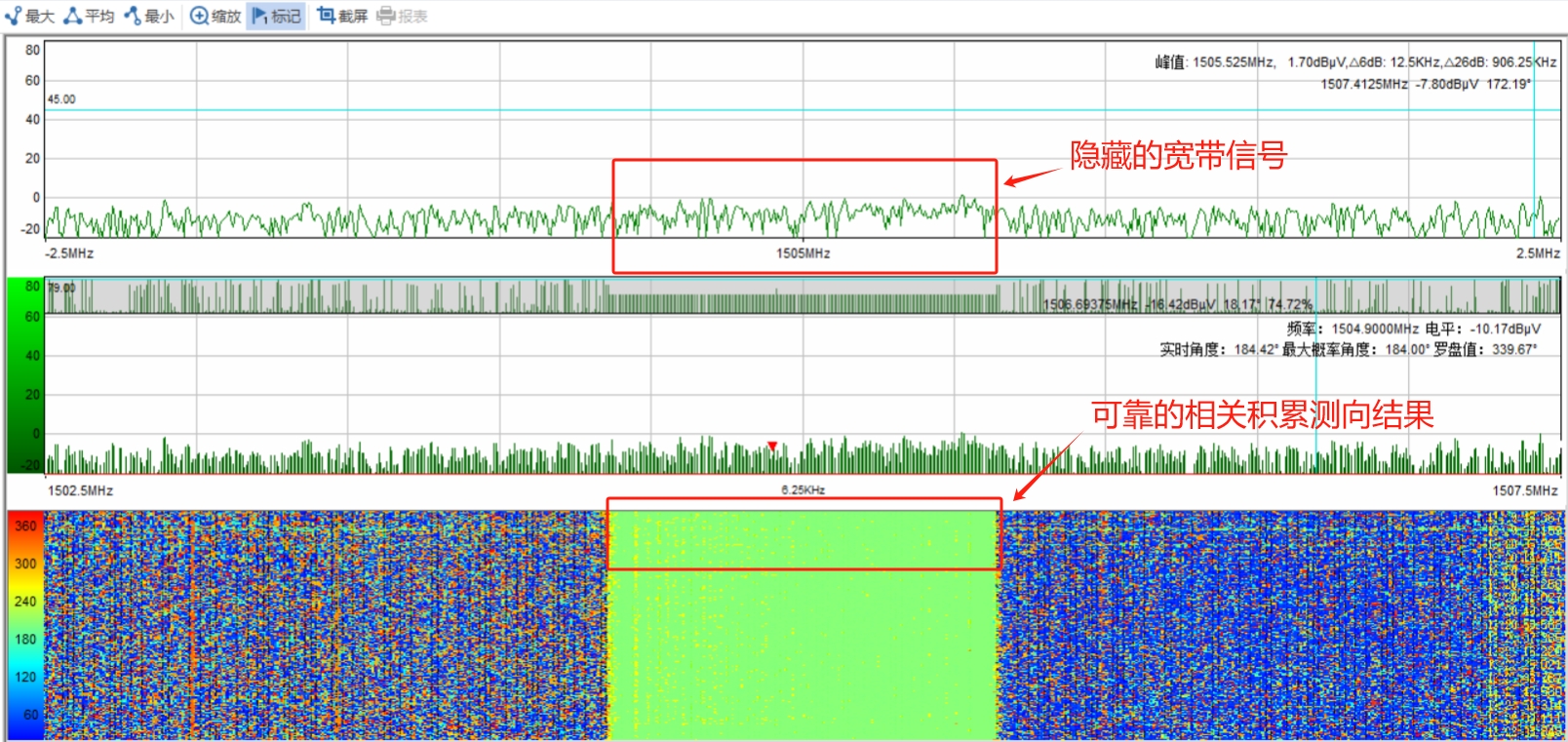Activate the 缩放 zoom tool

coord(216,16)
